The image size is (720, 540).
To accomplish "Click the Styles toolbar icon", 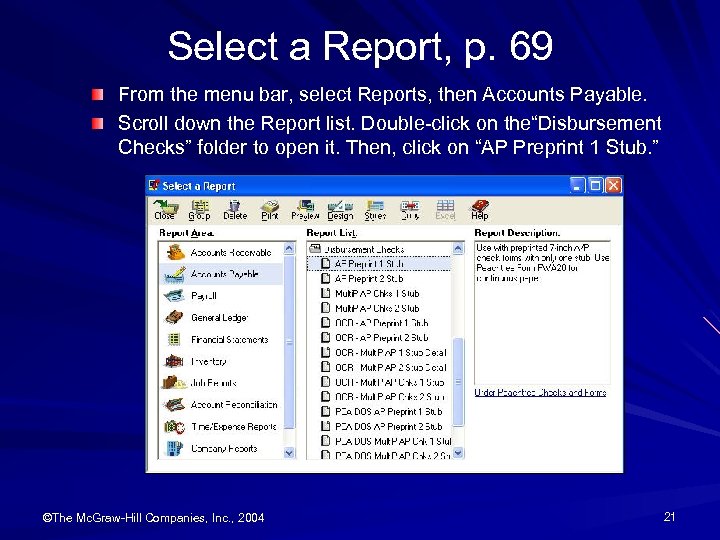I will pos(375,210).
